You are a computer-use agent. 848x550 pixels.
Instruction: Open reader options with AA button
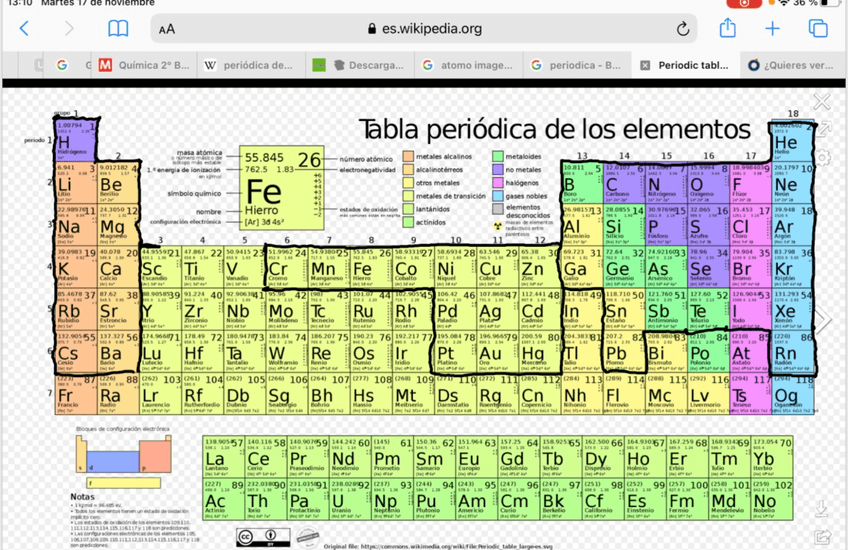tap(166, 29)
